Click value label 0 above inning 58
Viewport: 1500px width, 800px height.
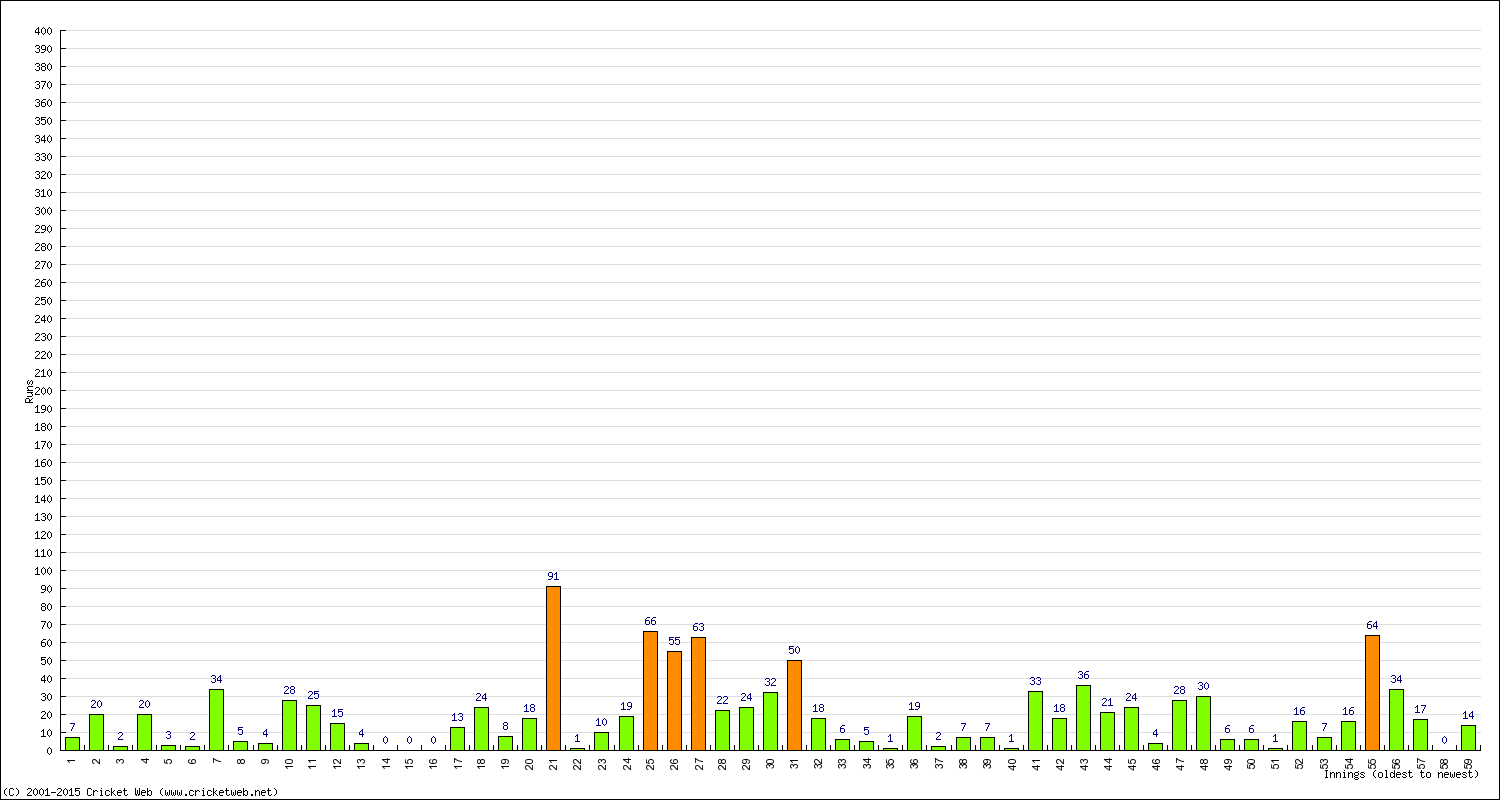point(1444,740)
